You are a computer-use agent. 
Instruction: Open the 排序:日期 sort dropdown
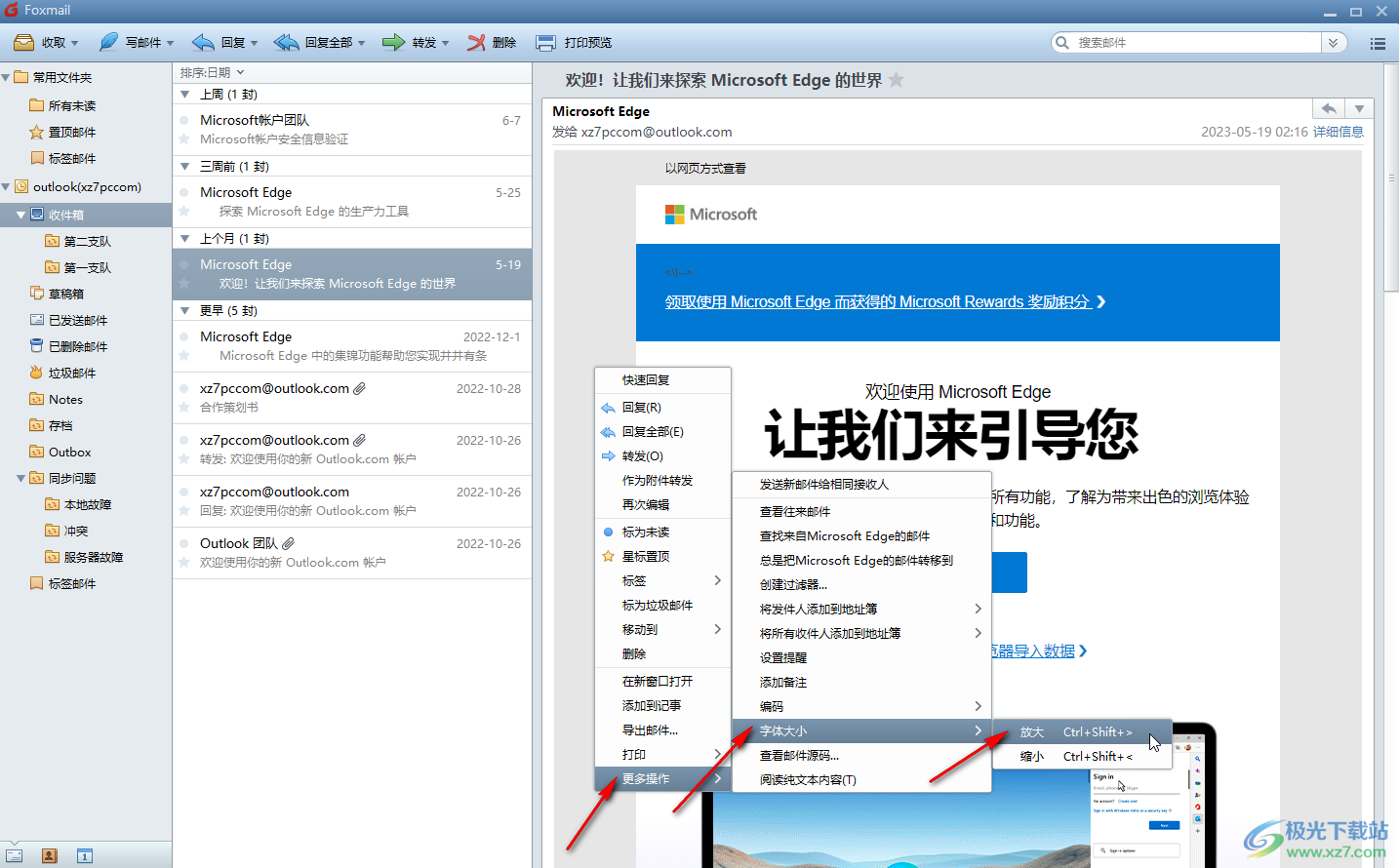pos(212,72)
